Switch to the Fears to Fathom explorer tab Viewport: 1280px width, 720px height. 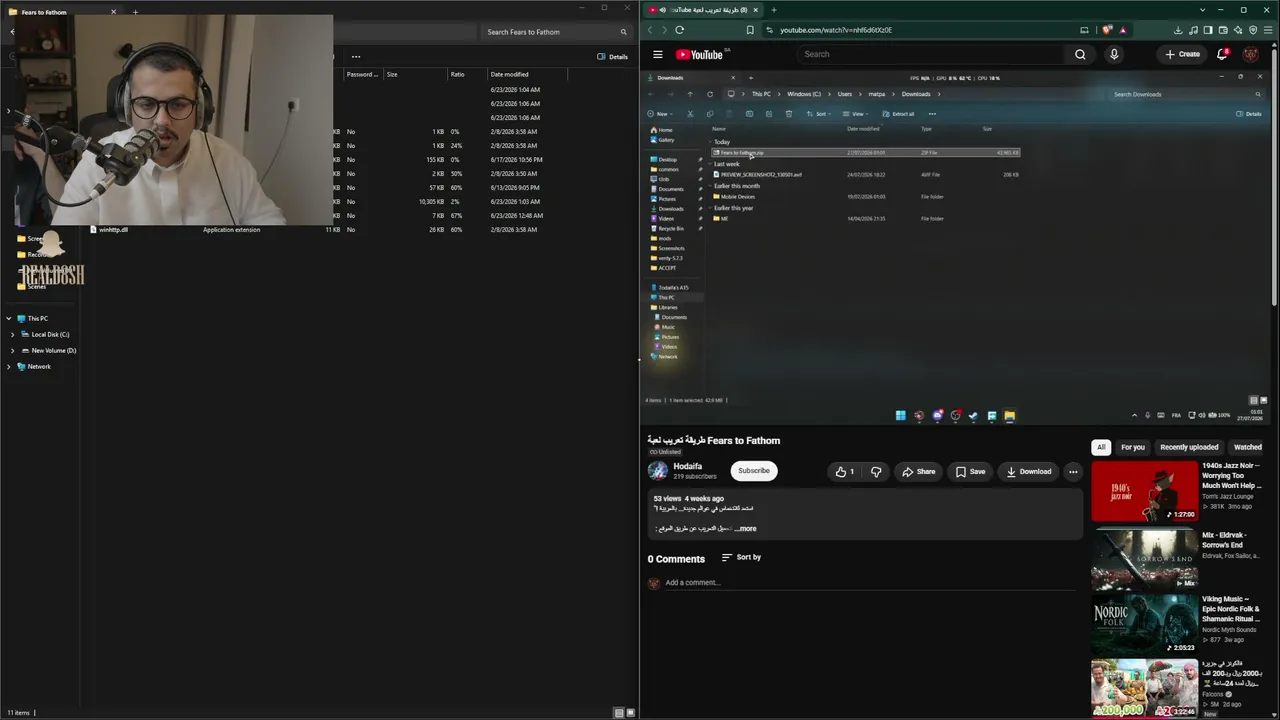point(62,12)
